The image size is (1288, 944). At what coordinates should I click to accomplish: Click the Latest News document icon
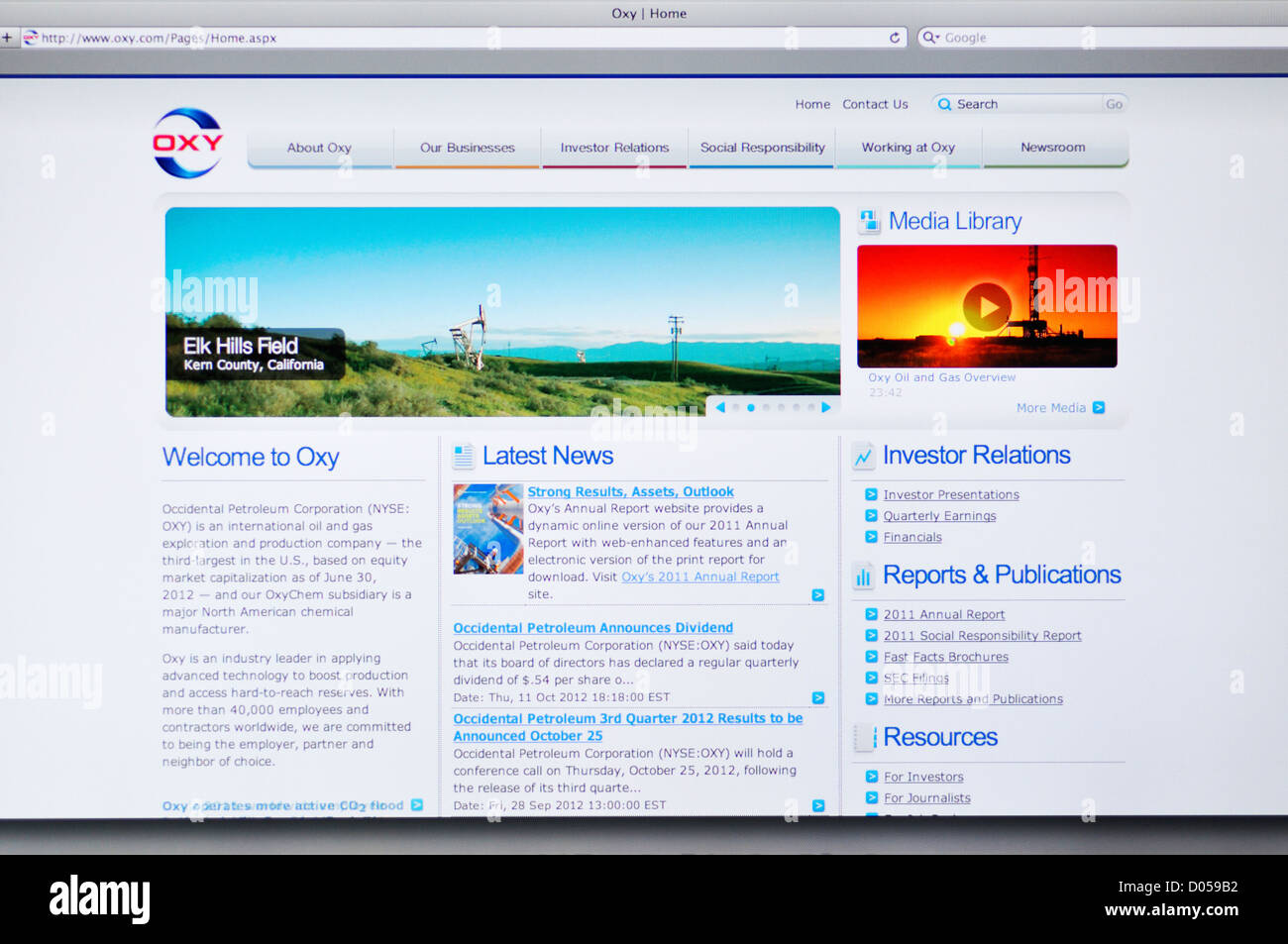(463, 457)
